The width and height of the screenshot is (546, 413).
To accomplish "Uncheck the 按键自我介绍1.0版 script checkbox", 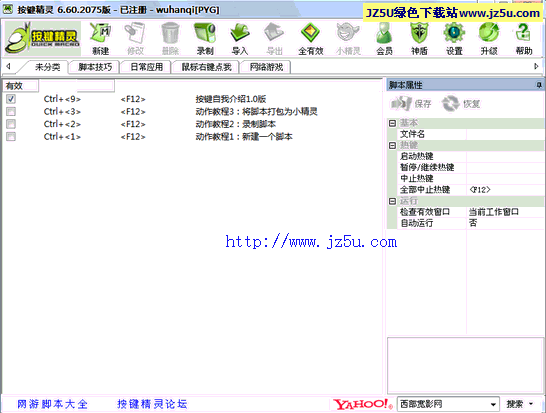I will tap(11, 99).
